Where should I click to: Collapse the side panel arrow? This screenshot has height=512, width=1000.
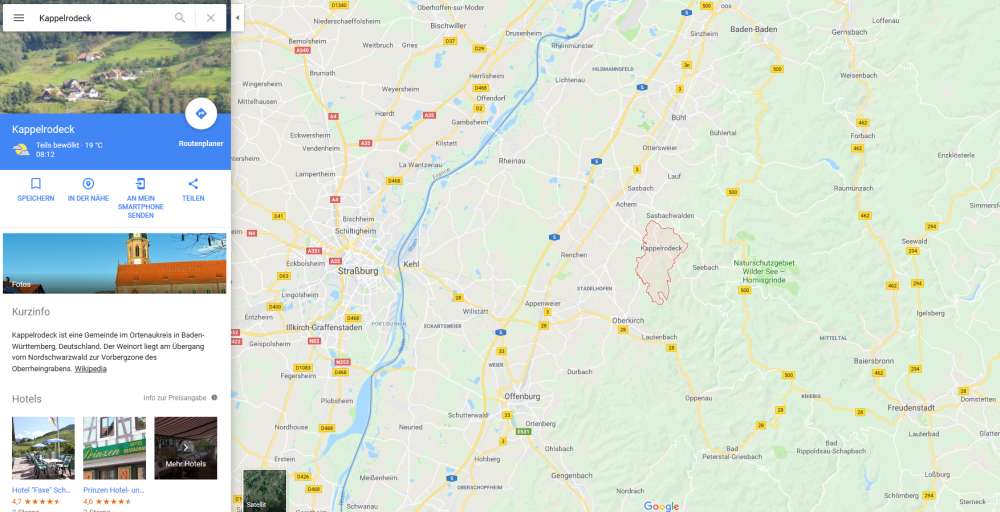(237, 18)
